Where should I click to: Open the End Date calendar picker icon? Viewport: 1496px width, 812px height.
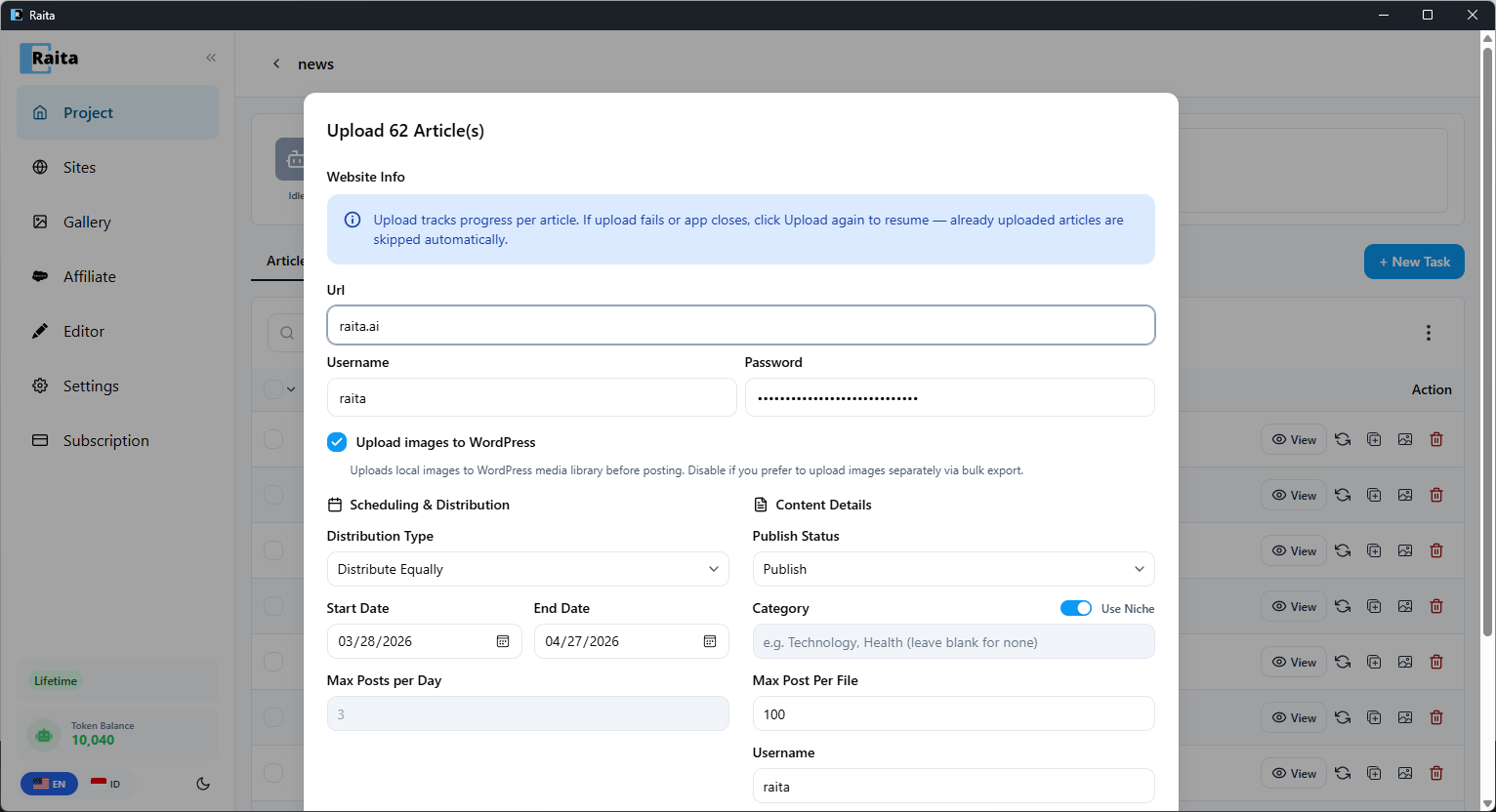[x=710, y=641]
